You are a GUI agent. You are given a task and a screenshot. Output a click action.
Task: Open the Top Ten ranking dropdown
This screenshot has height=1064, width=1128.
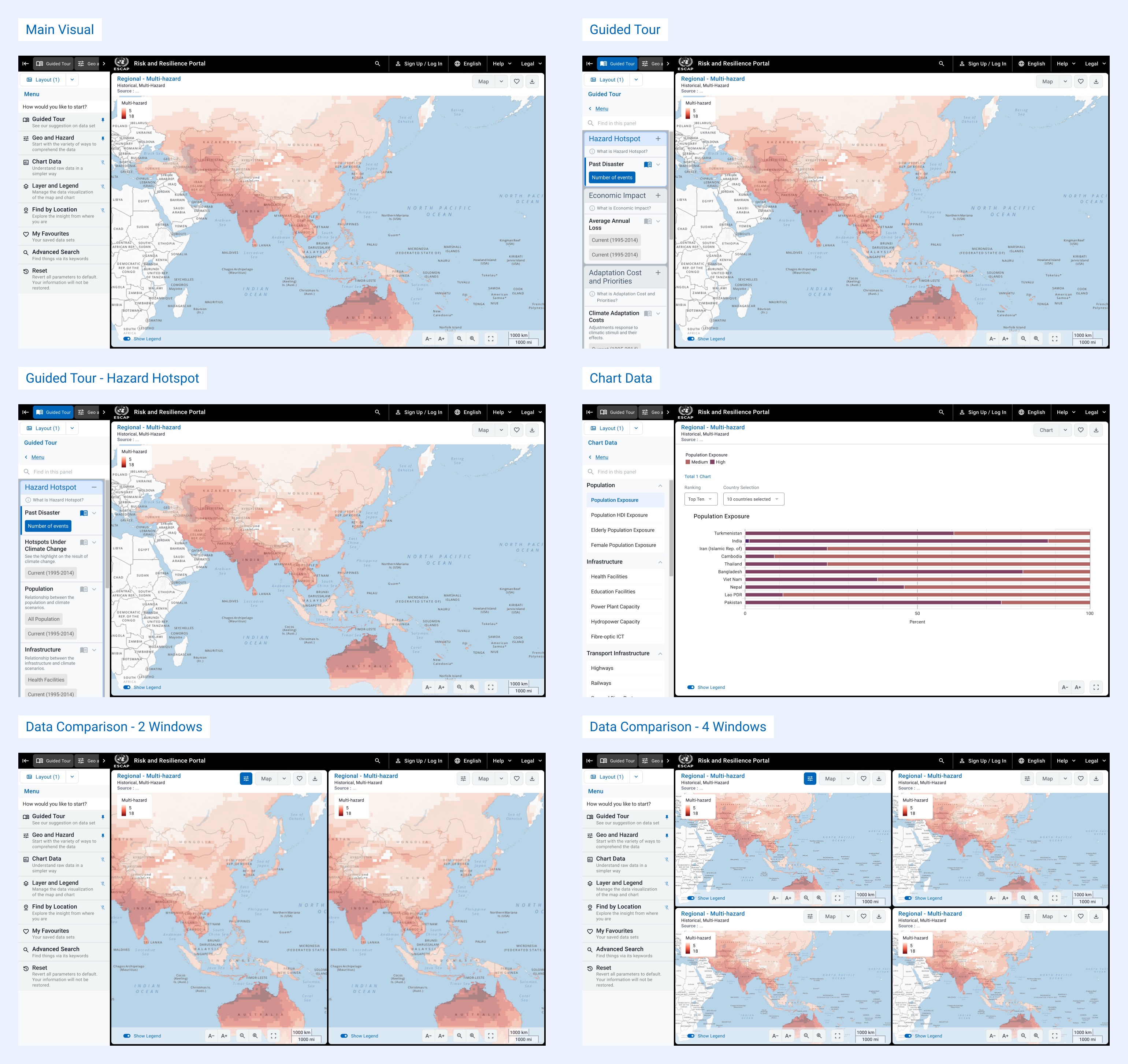pyautogui.click(x=700, y=499)
